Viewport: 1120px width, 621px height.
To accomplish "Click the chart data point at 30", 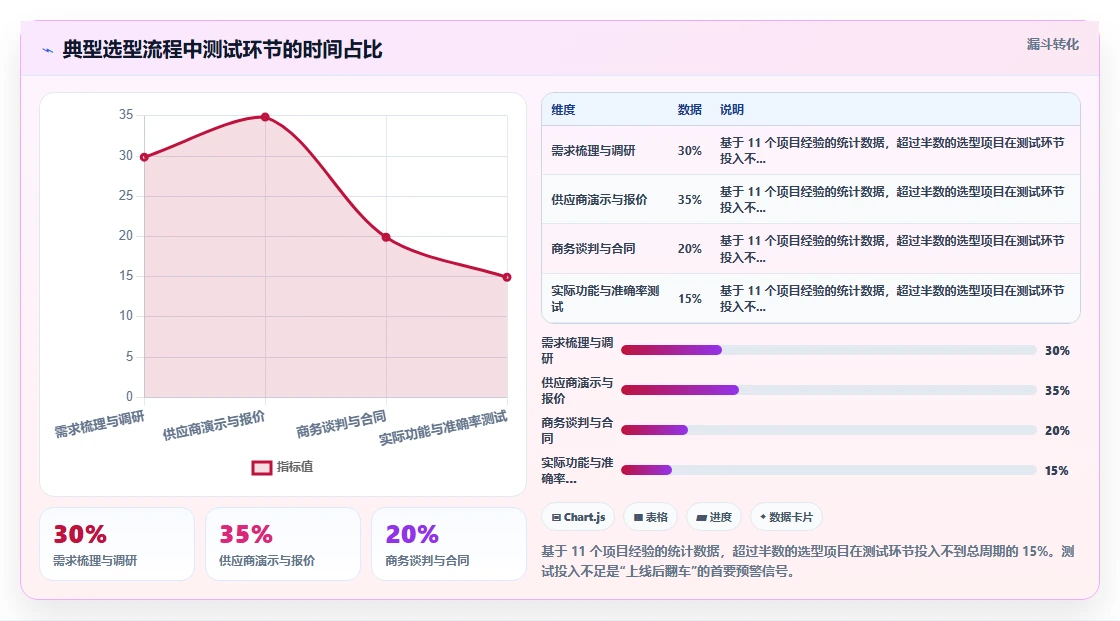I will tap(144, 157).
